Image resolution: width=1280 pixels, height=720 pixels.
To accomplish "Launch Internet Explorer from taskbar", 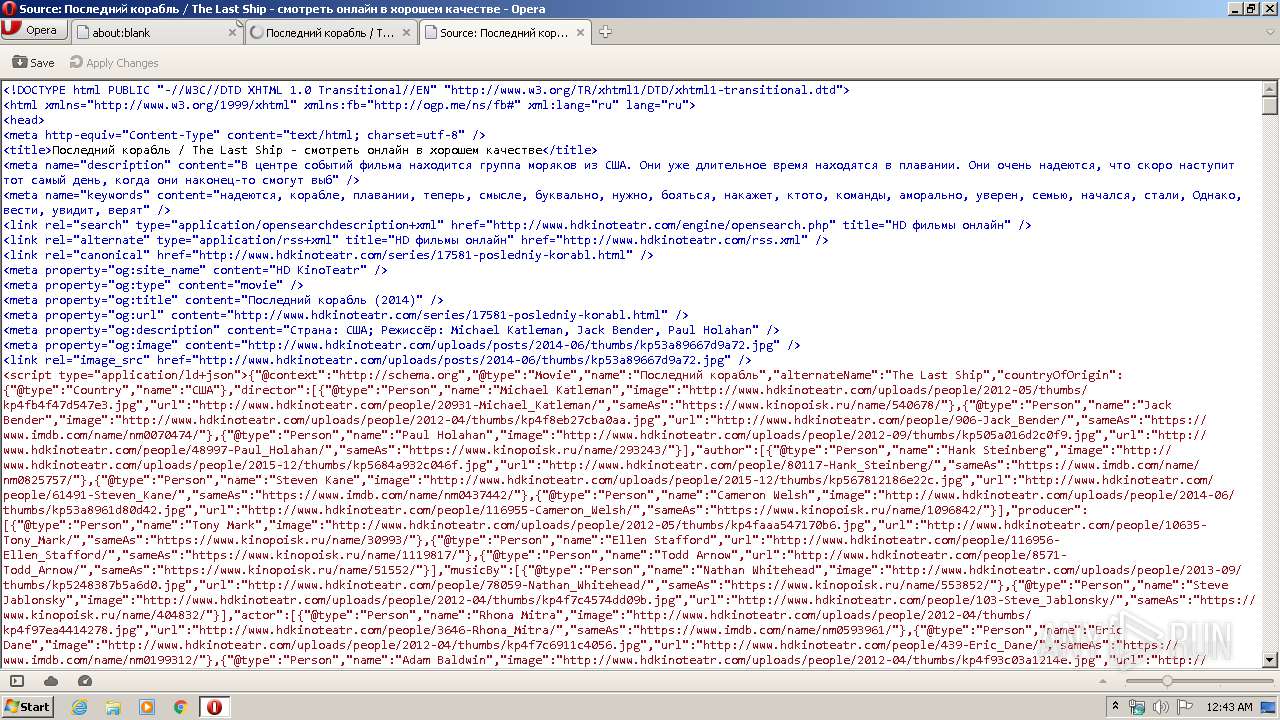I will point(80,707).
